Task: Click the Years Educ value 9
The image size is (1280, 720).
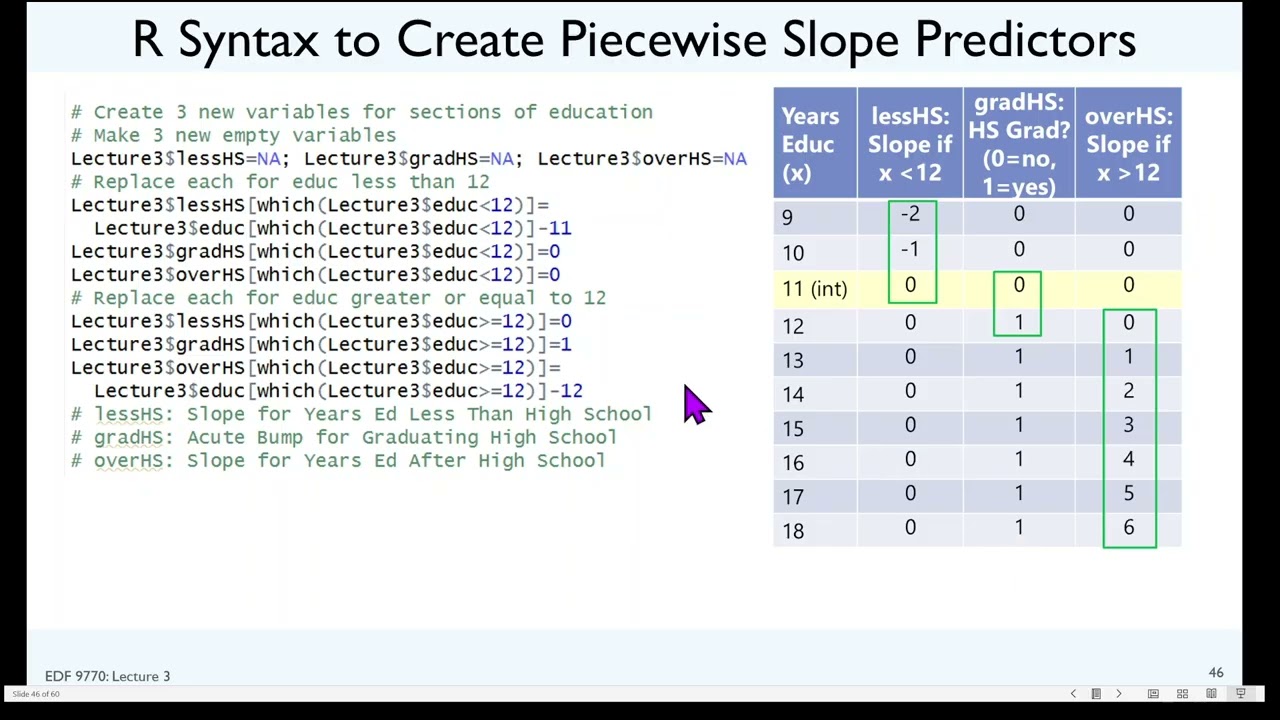Action: (x=787, y=218)
